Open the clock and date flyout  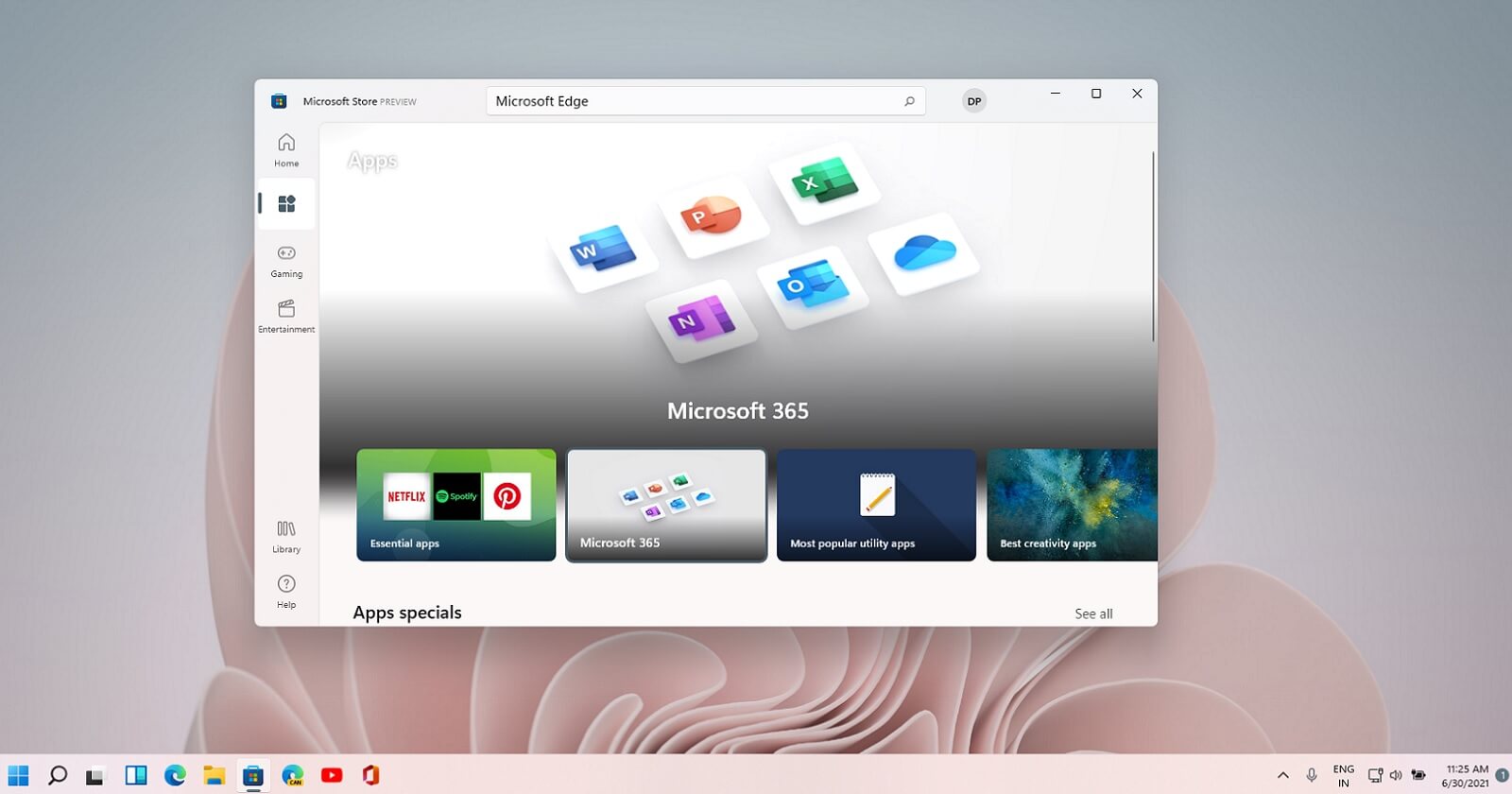pos(1466,776)
